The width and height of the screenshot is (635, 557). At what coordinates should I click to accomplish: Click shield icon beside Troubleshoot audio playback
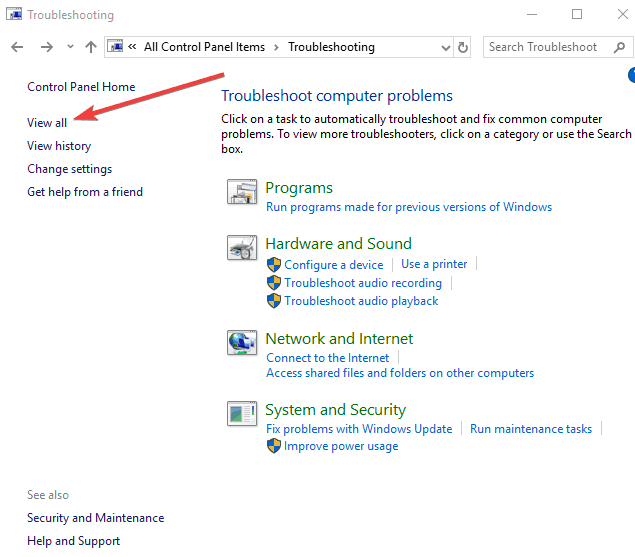click(274, 301)
